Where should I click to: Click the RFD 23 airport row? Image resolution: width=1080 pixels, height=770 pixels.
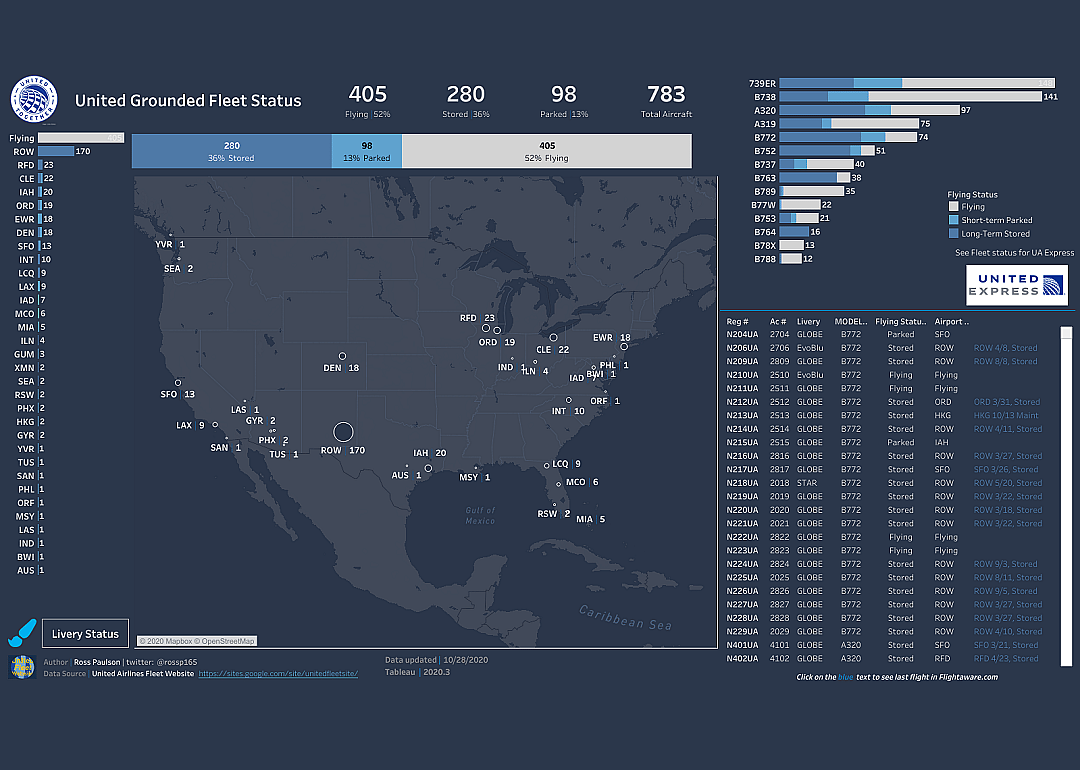coord(35,165)
